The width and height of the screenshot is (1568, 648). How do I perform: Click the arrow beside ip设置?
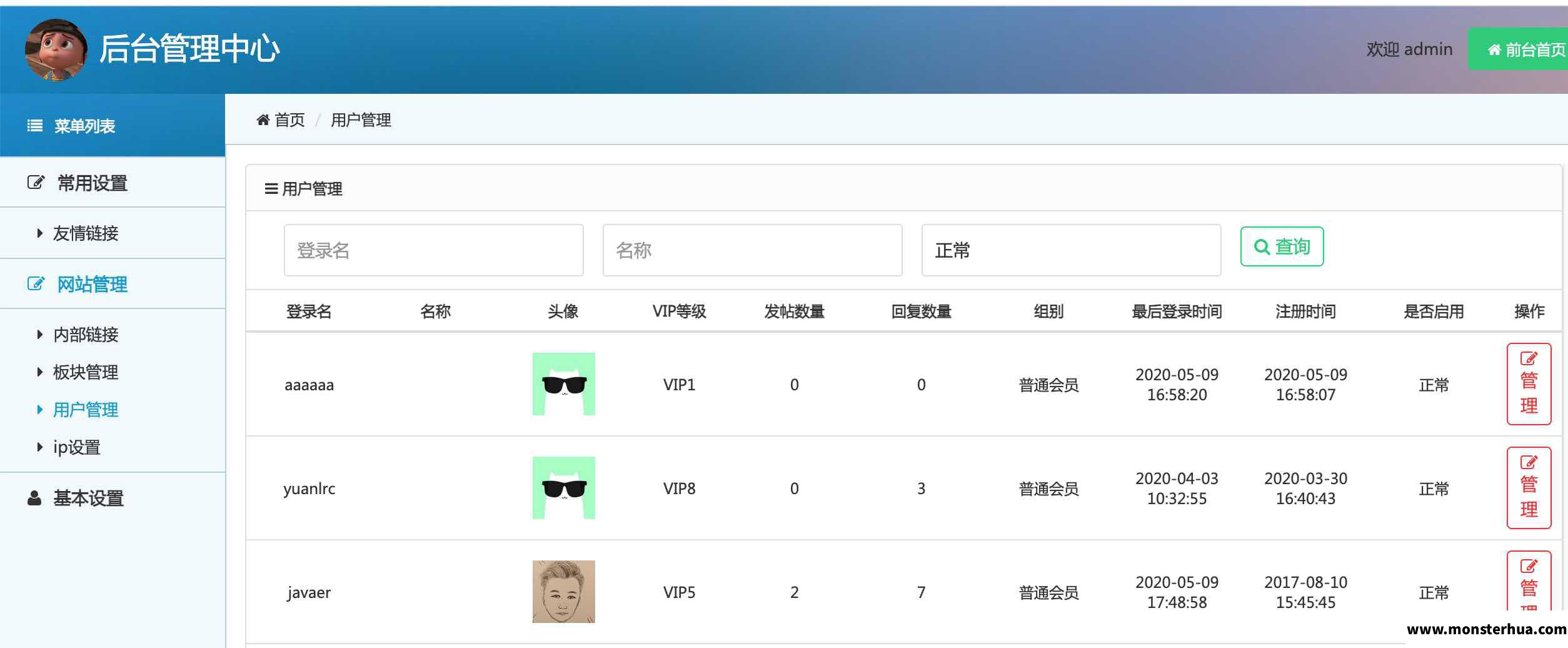pyautogui.click(x=39, y=447)
